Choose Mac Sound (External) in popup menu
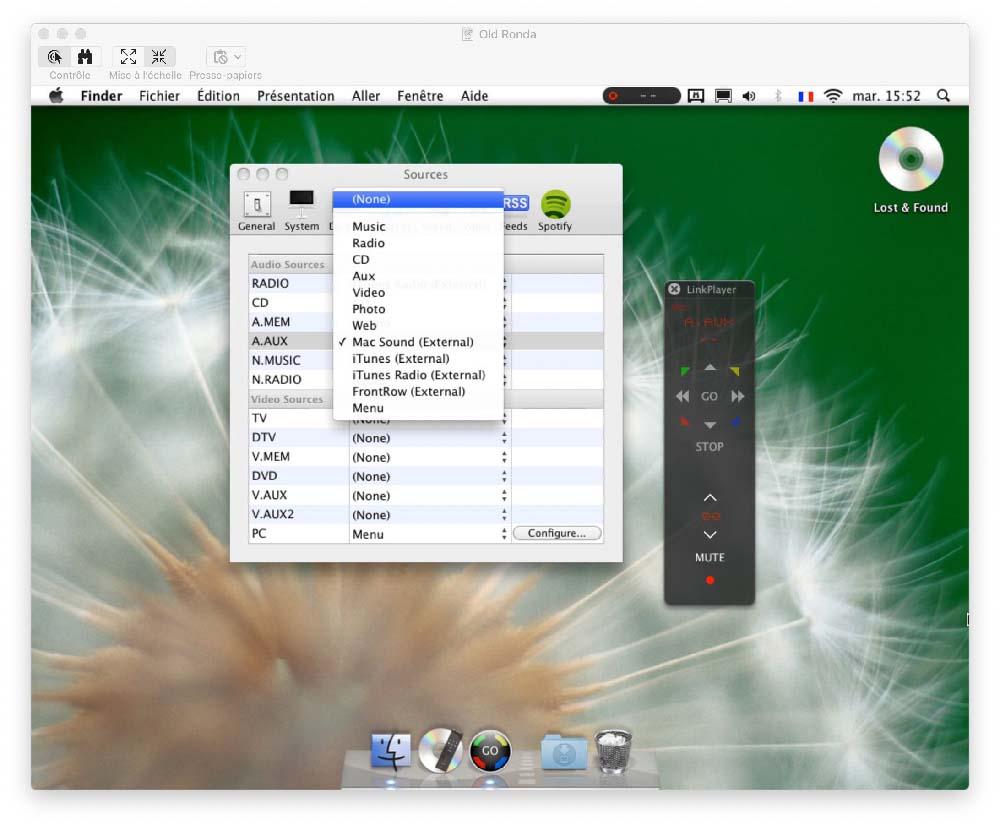Screen dimensions: 1000x828 (x=418, y=343)
